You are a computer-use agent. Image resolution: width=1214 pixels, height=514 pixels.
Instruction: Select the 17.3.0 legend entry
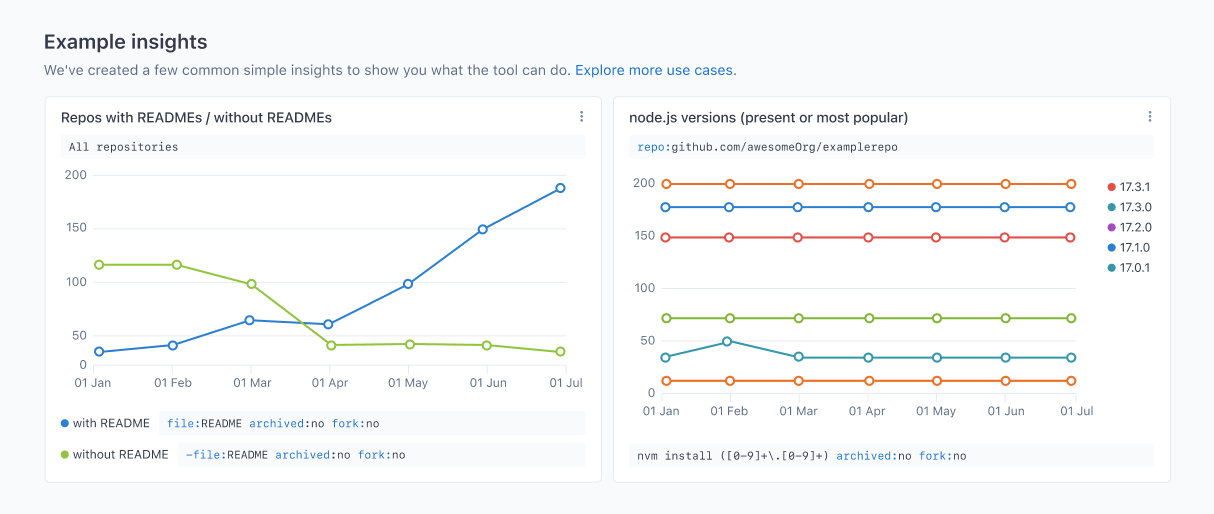click(1134, 207)
